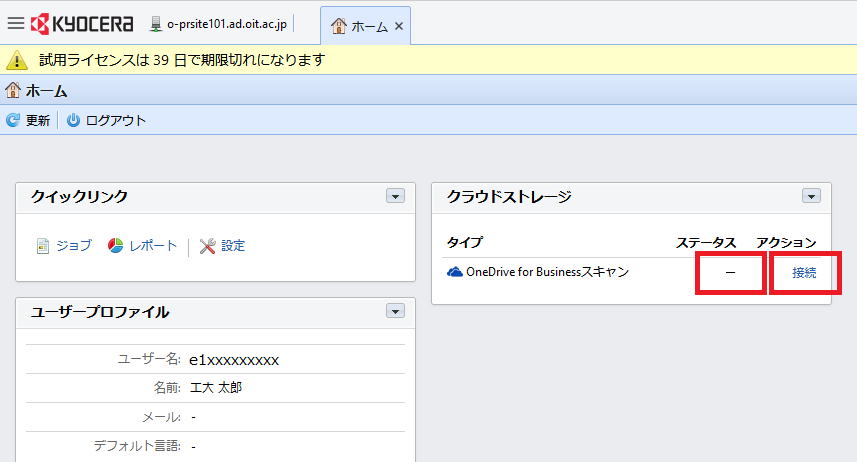Log out using ログアウト
The image size is (857, 462).
107,120
